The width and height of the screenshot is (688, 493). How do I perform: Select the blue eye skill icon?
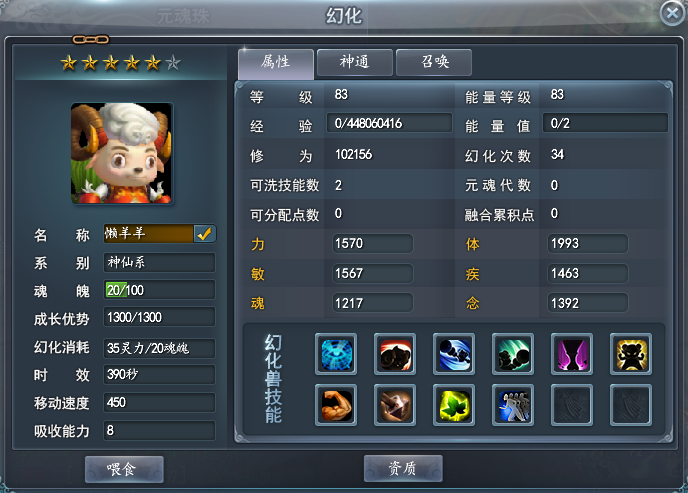[x=336, y=354]
